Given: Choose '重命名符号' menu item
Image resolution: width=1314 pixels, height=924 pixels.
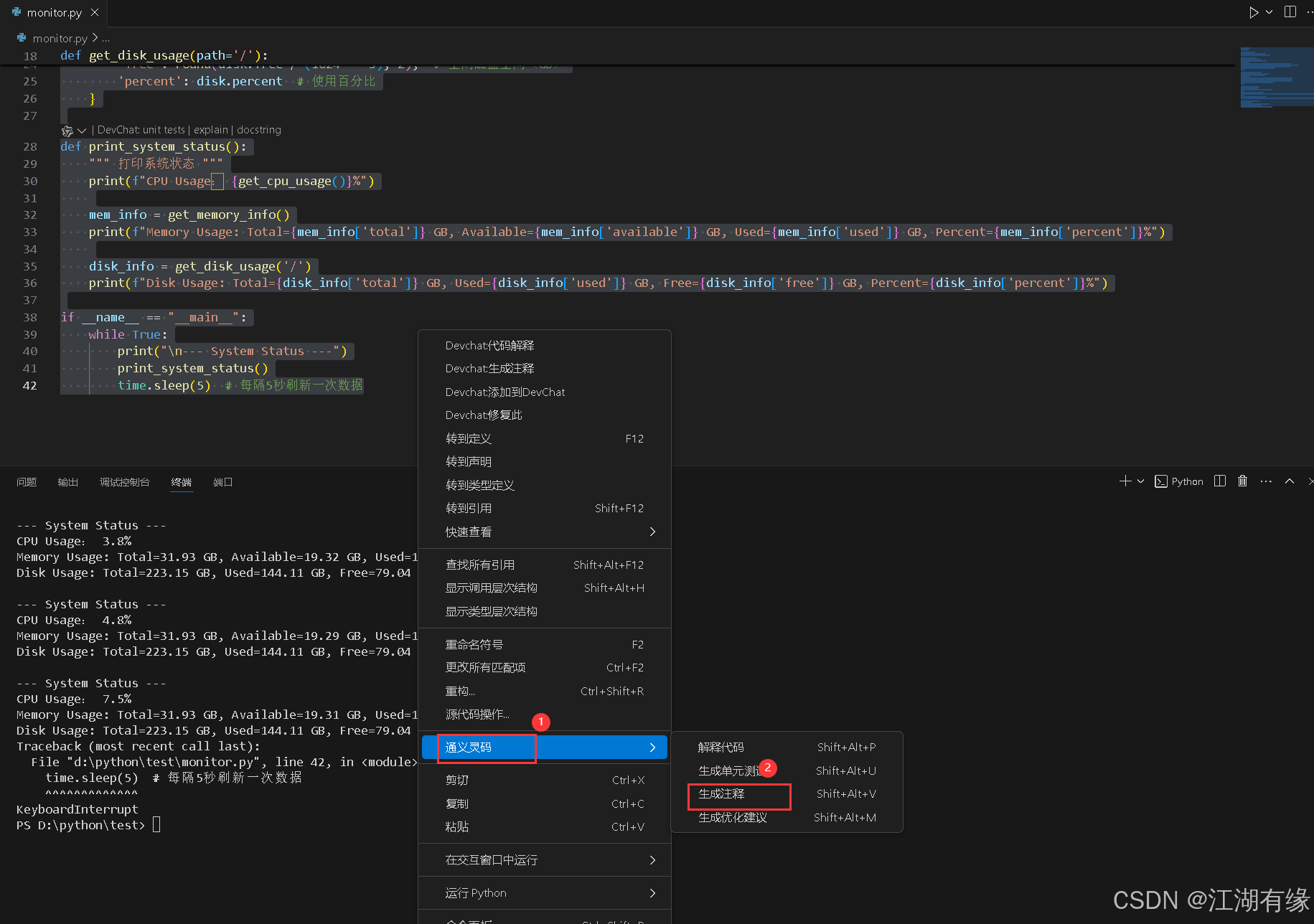Looking at the screenshot, I should 545,645.
